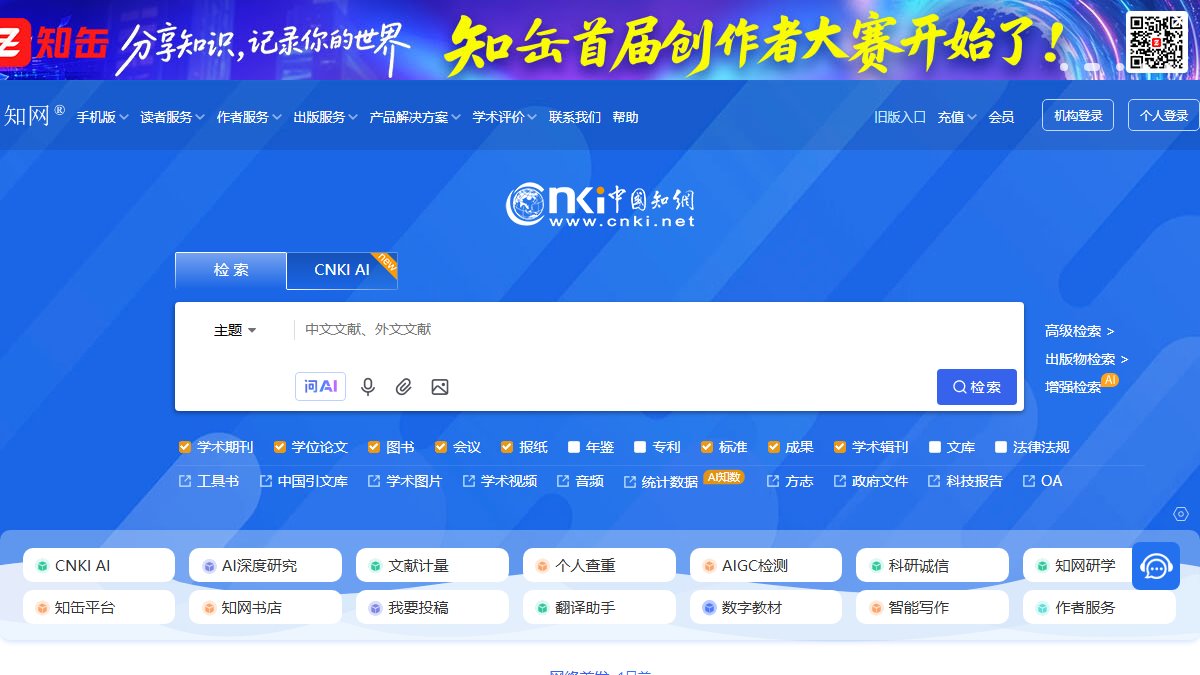Open AIGC检测 shortcut card

point(766,565)
